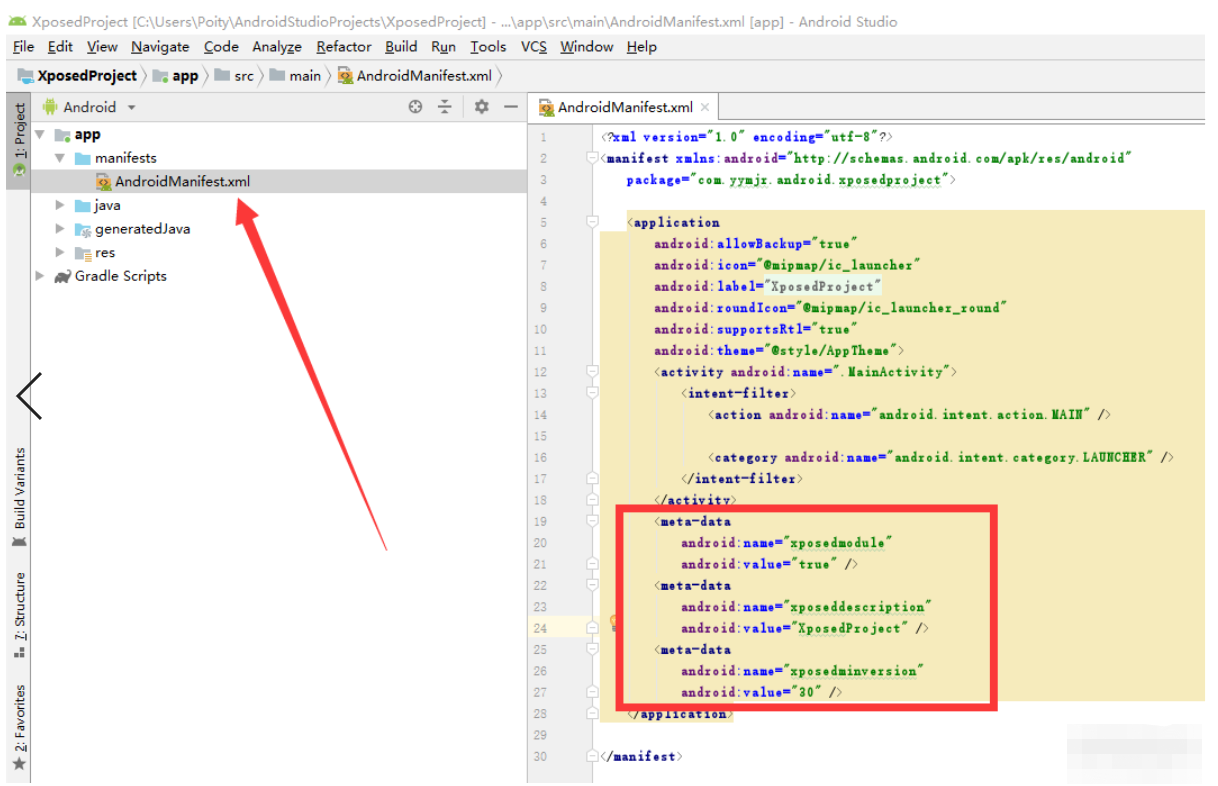Click XposedProject in the breadcrumb bar
This screenshot has width=1218, height=786.
(87, 76)
